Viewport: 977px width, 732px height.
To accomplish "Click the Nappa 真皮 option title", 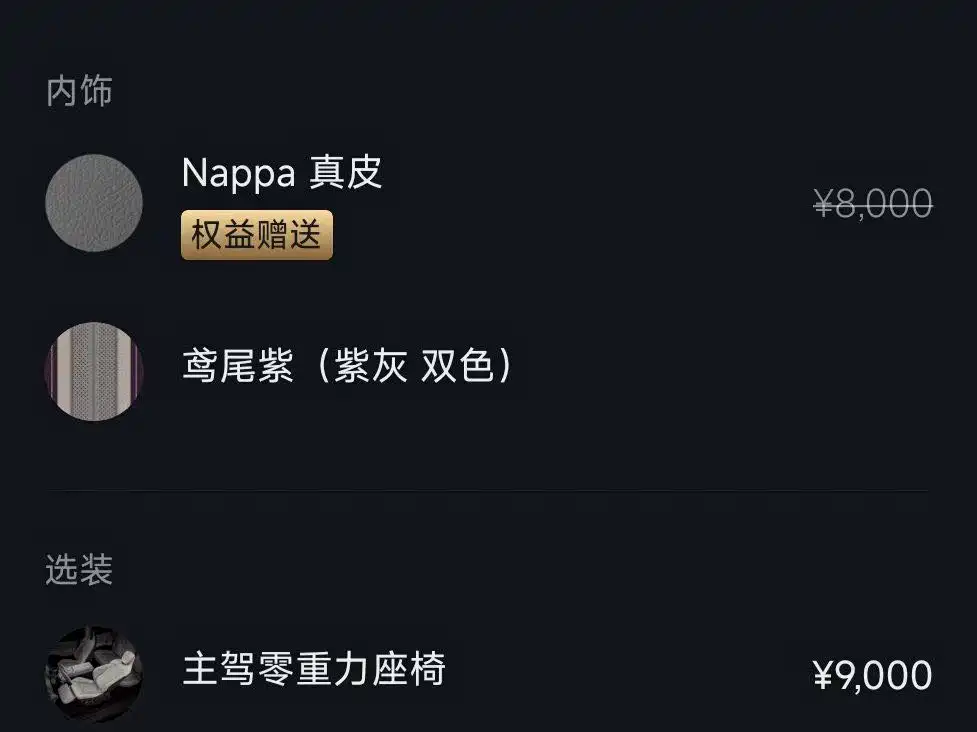I will coord(282,172).
